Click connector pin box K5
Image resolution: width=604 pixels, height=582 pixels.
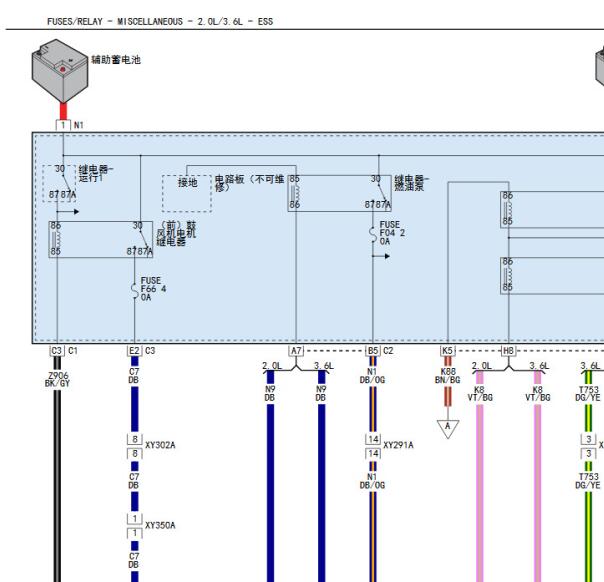(447, 351)
